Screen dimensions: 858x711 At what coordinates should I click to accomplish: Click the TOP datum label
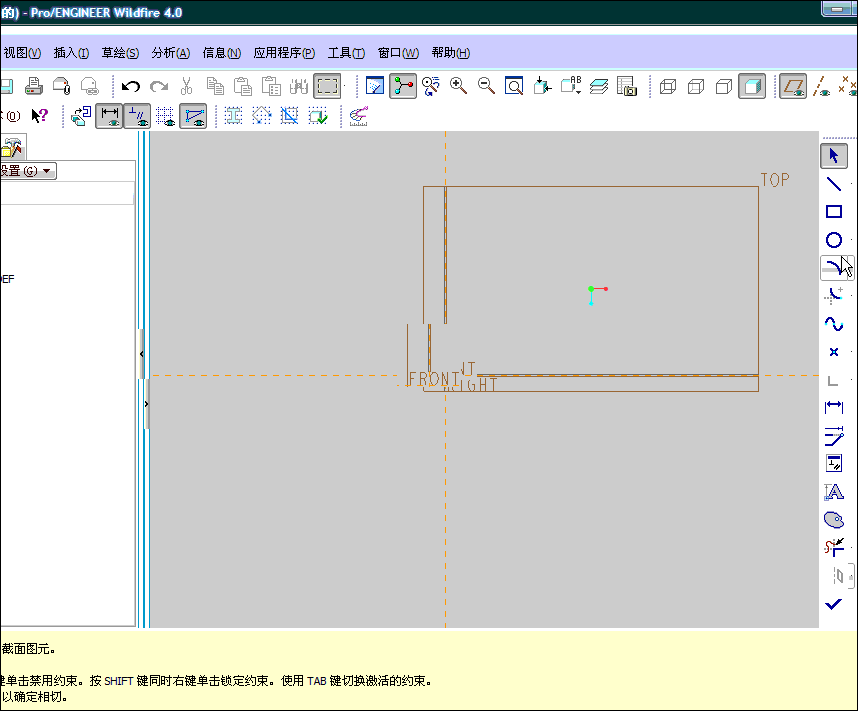[x=775, y=180]
